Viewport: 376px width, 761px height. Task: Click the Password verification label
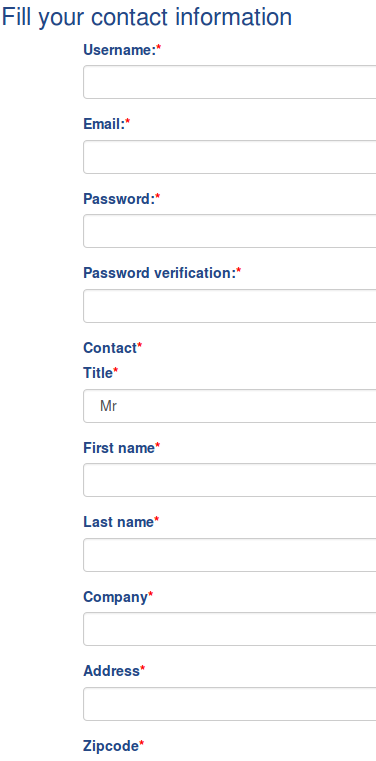click(x=160, y=273)
